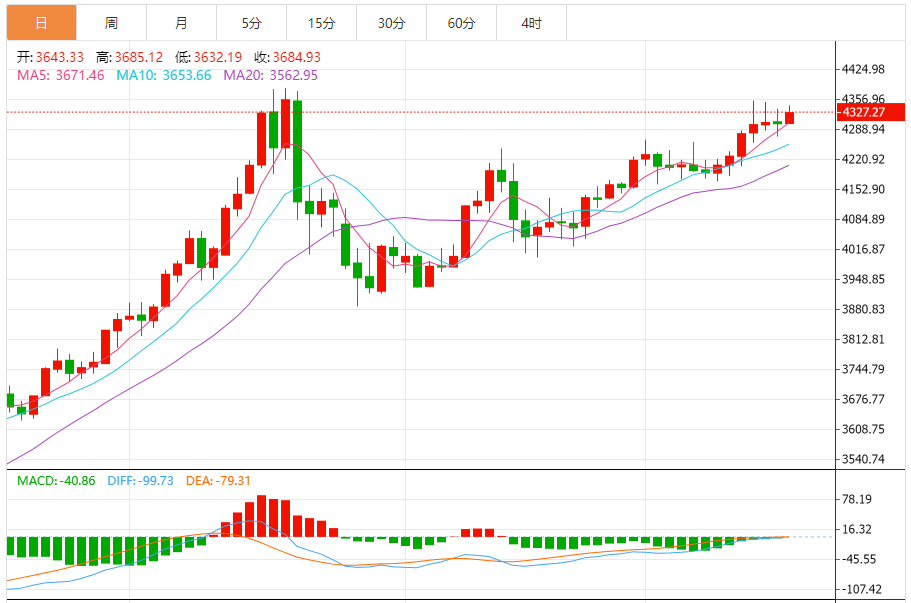Click the rightmost red candlestick
The width and height of the screenshot is (911, 603).
(789, 118)
